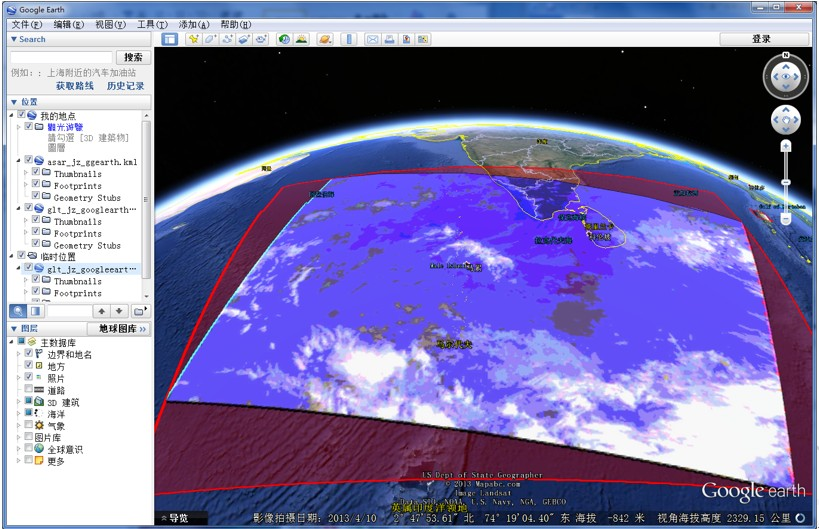
Task: Click the move joystick hand control
Action: [786, 120]
